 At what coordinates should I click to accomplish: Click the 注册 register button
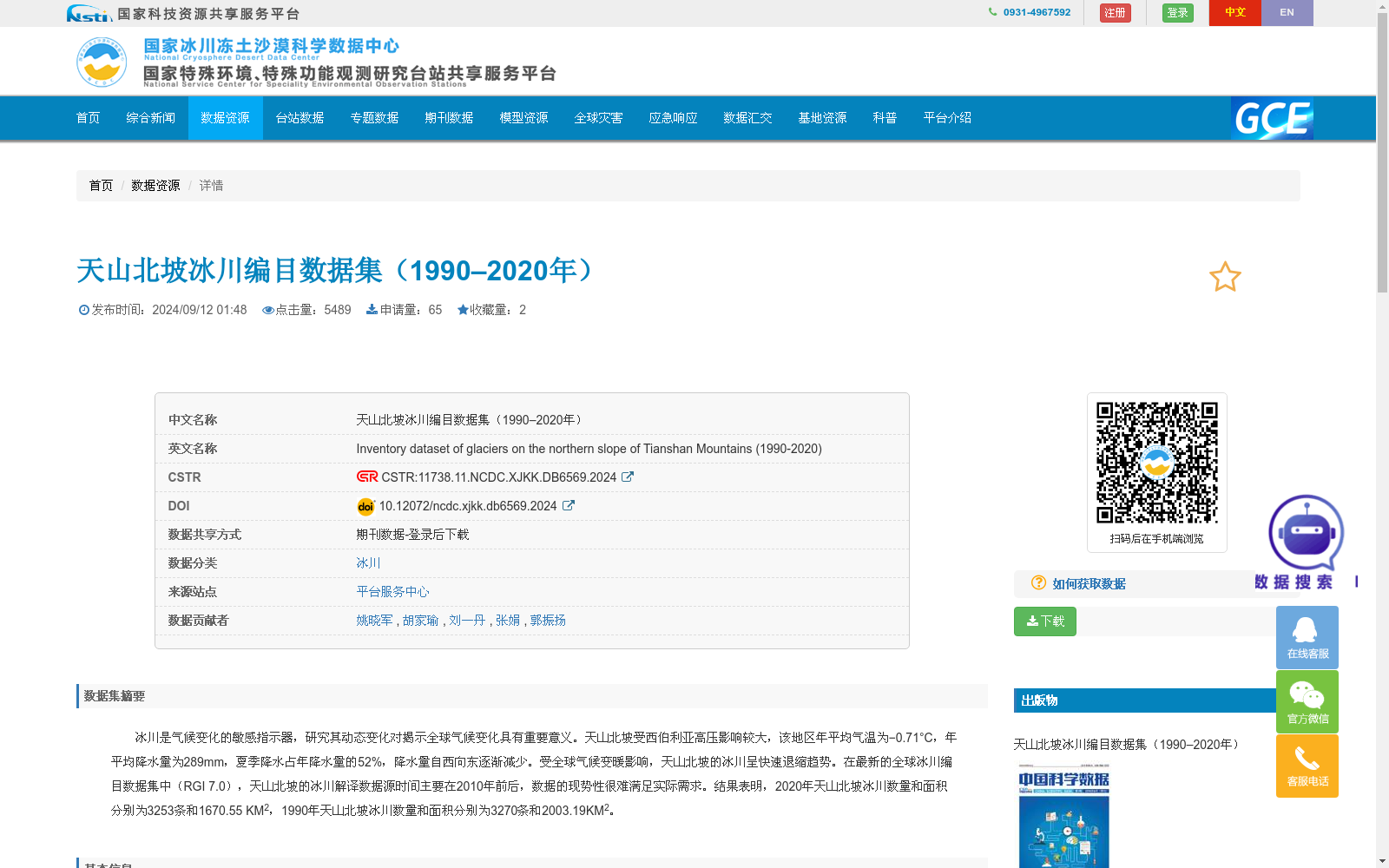pos(1116,13)
